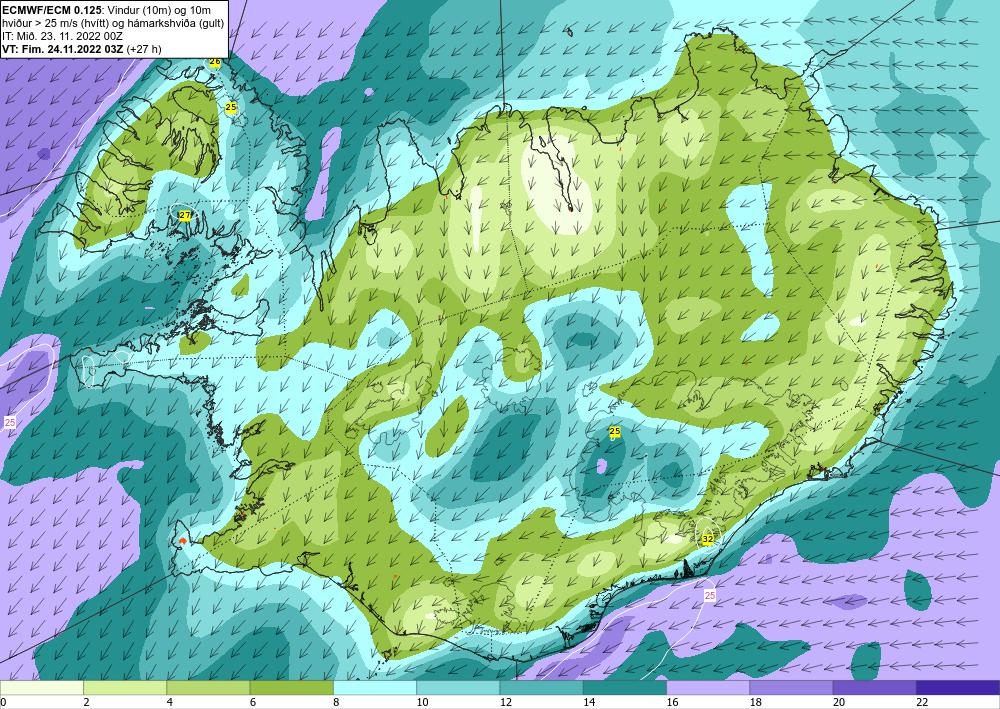Click the 'IT: Mið. 23. 11. 2022 00Z' line
Screen dimensions: 1000x709
coord(62,36)
